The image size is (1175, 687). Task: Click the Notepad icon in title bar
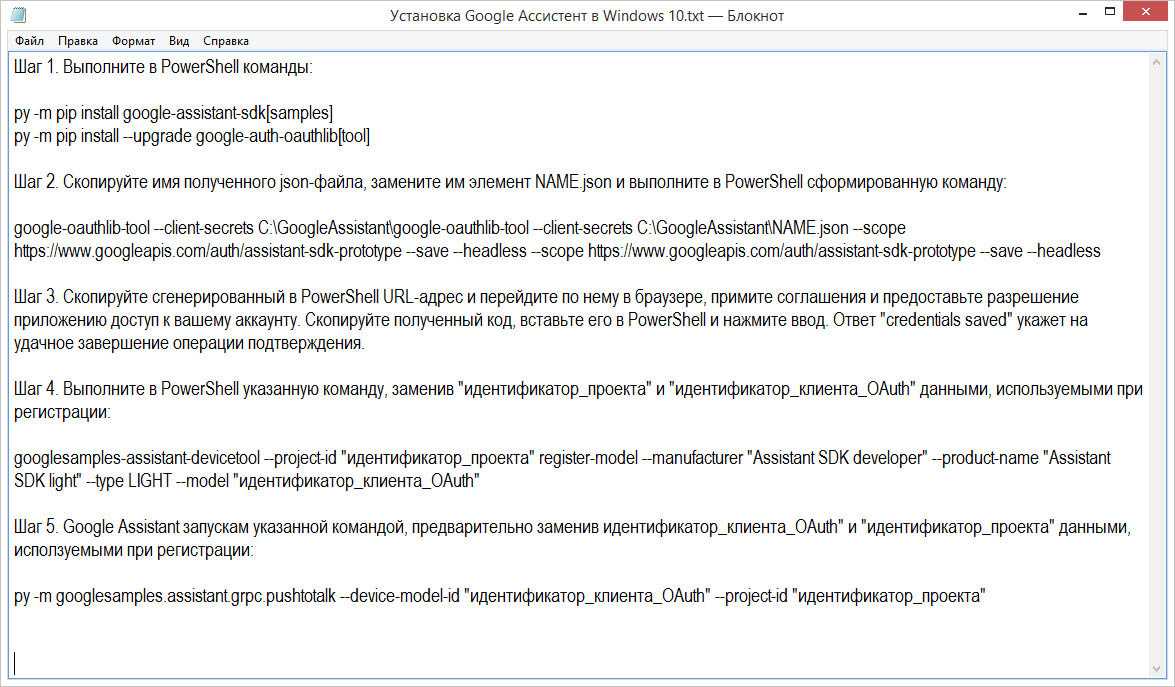coord(17,15)
